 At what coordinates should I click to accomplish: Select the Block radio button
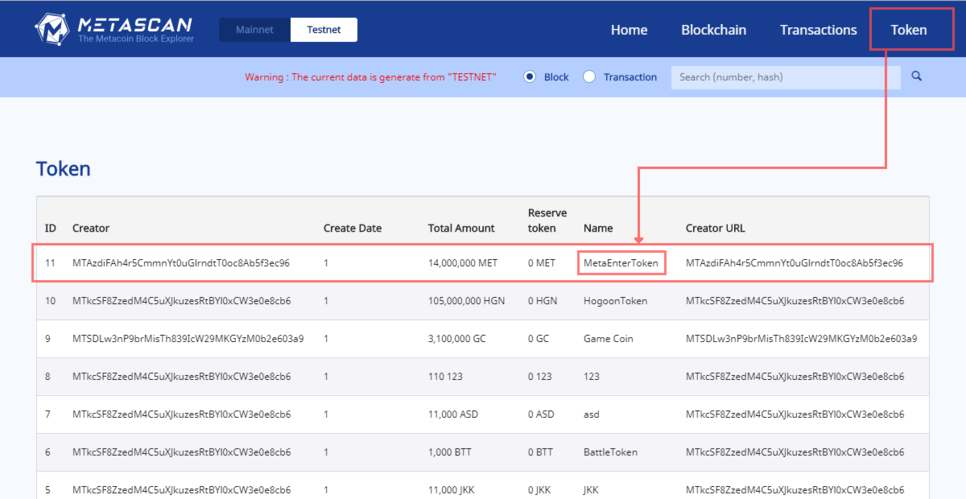tap(529, 77)
